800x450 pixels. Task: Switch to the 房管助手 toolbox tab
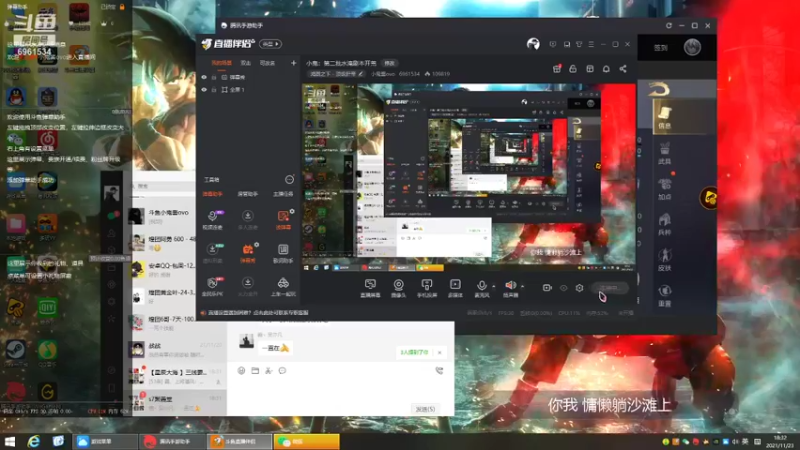coord(247,194)
